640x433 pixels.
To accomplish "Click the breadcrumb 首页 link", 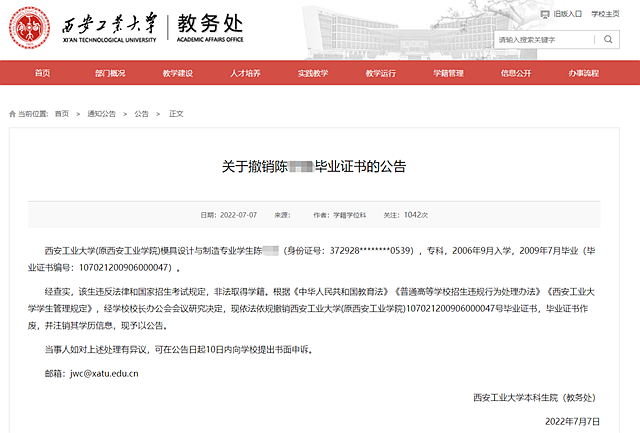I will [62, 114].
